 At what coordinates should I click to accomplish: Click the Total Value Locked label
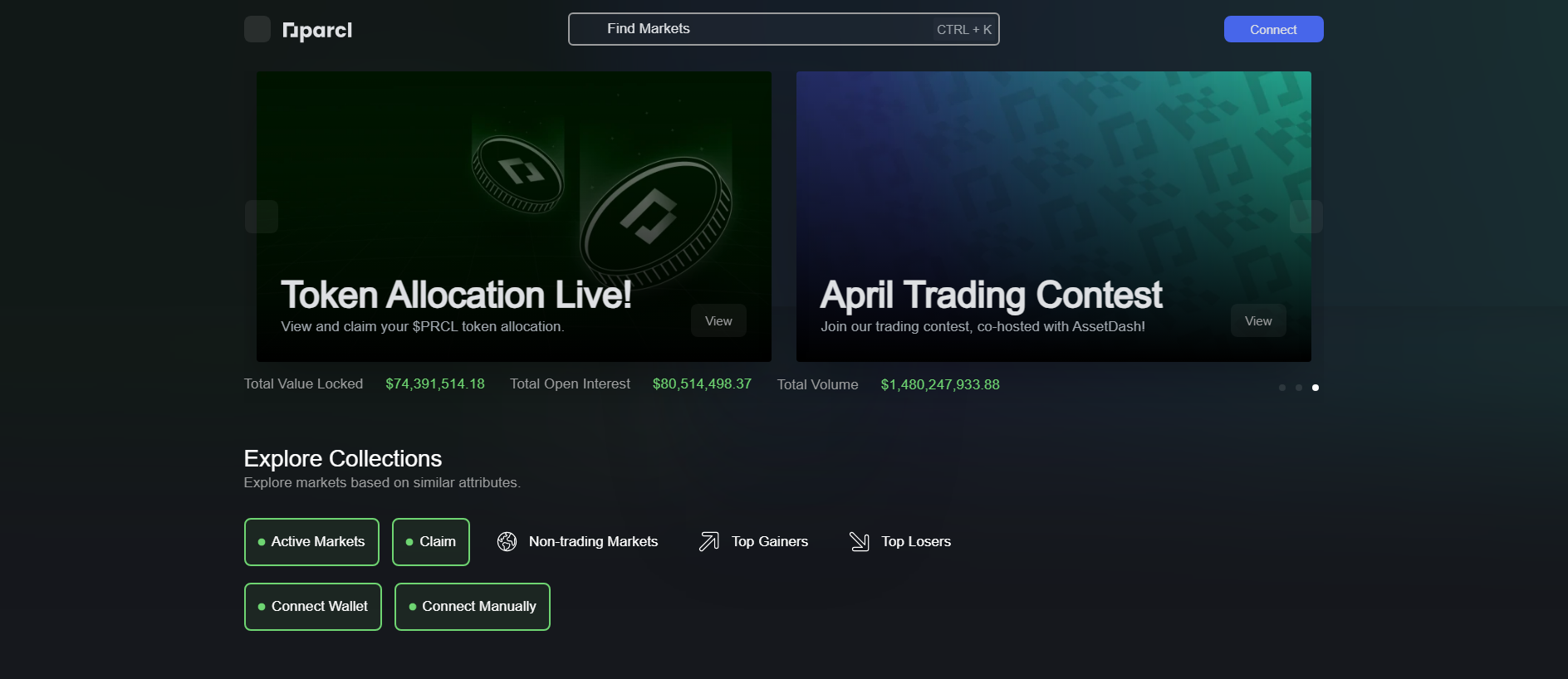click(303, 384)
